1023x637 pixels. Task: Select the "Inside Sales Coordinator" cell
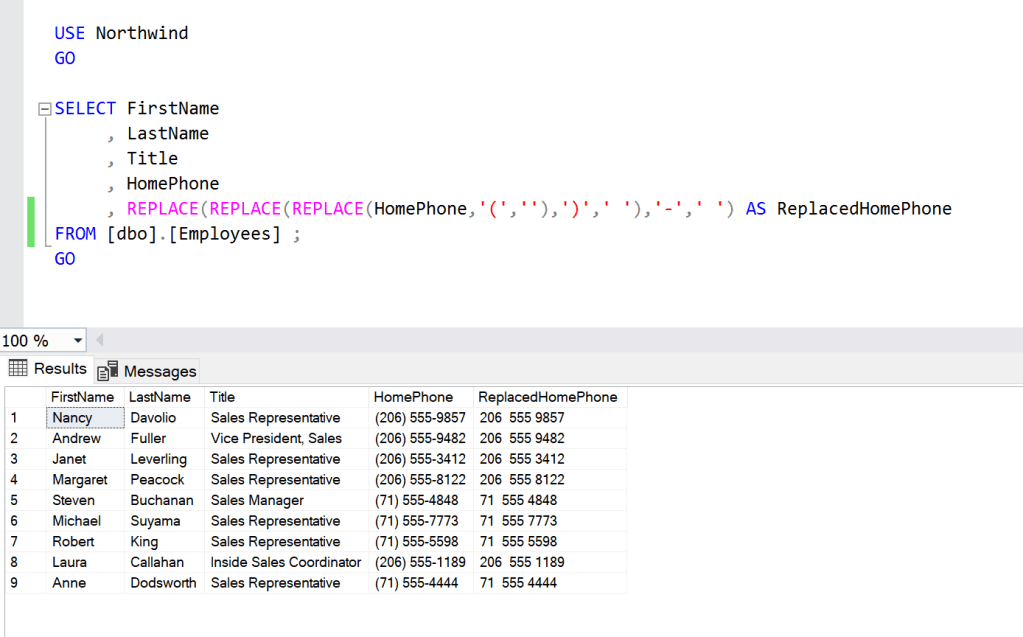[285, 562]
